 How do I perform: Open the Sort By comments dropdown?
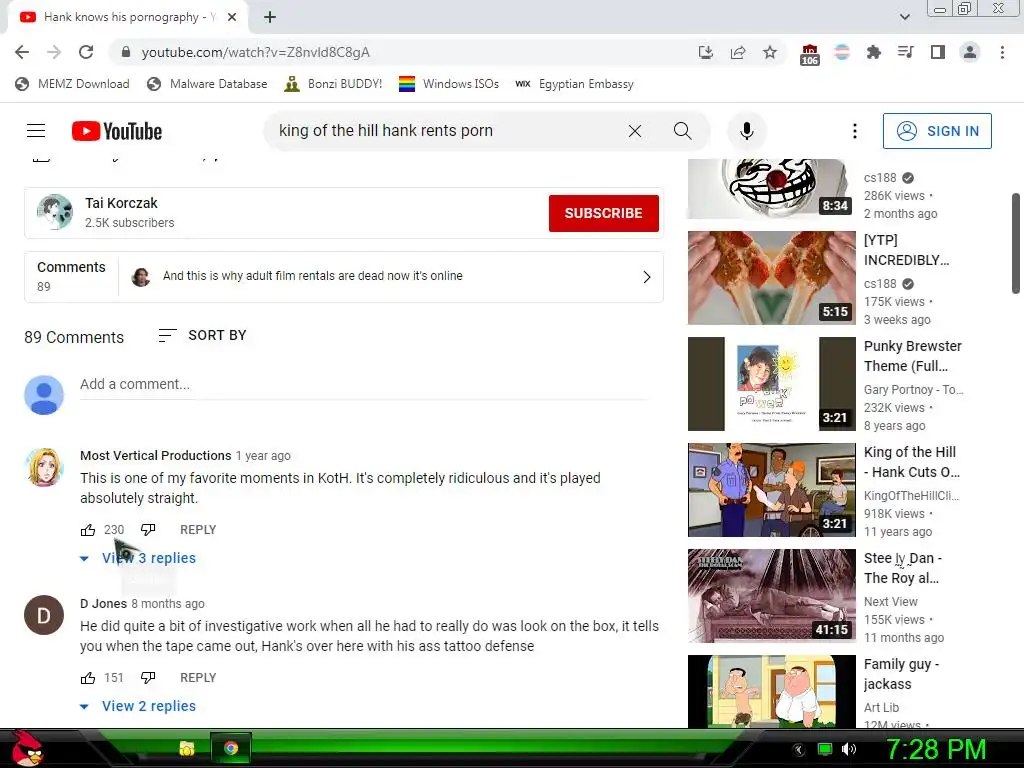click(x=202, y=335)
